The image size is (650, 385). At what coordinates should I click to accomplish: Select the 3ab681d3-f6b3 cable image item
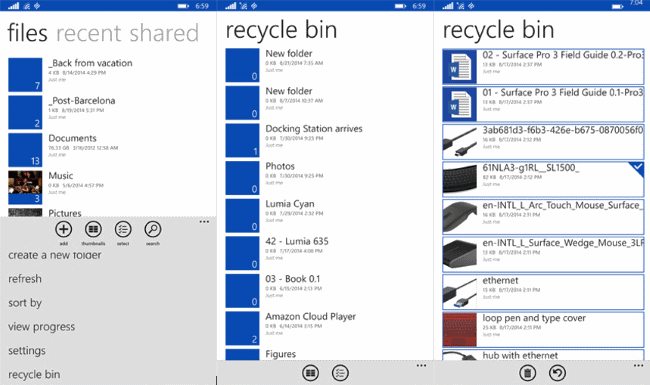(543, 142)
